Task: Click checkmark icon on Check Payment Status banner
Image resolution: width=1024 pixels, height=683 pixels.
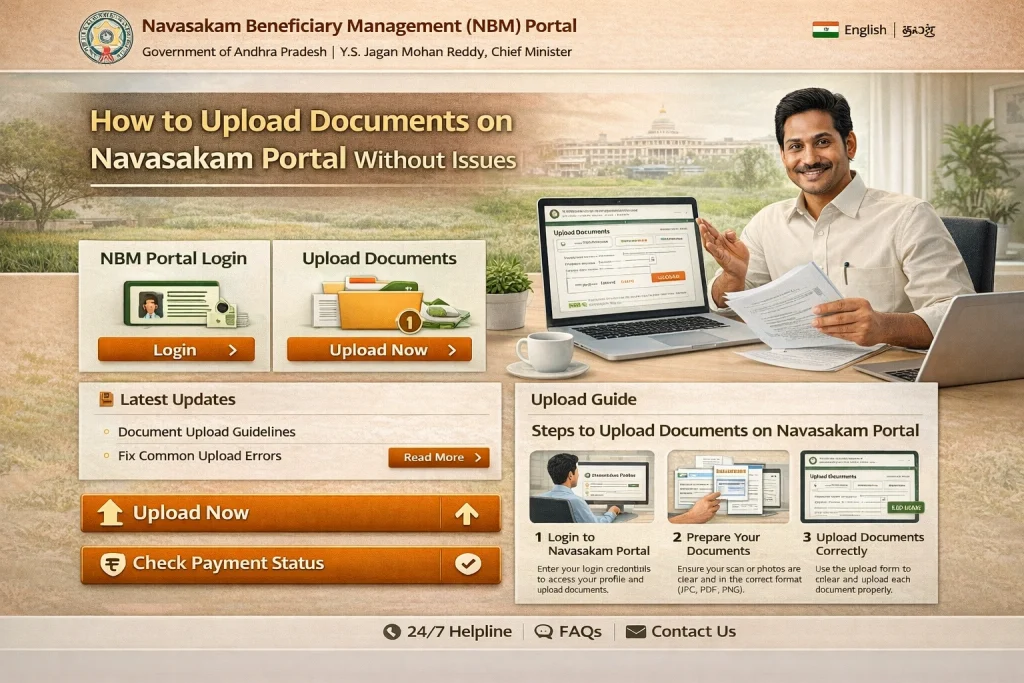Action: point(468,564)
